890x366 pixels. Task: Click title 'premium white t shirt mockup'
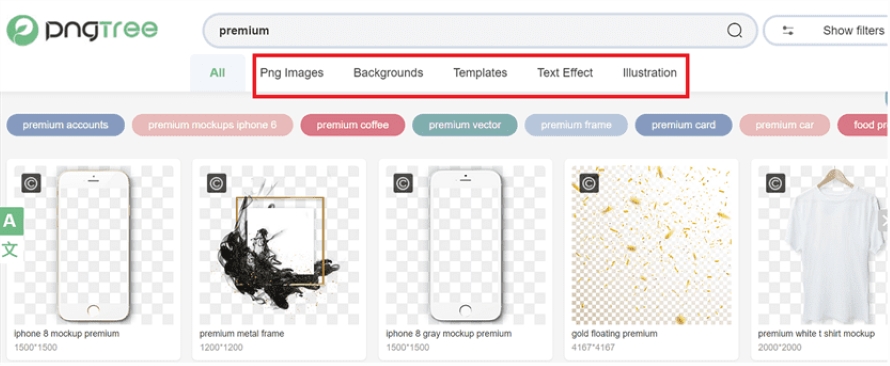(x=816, y=334)
